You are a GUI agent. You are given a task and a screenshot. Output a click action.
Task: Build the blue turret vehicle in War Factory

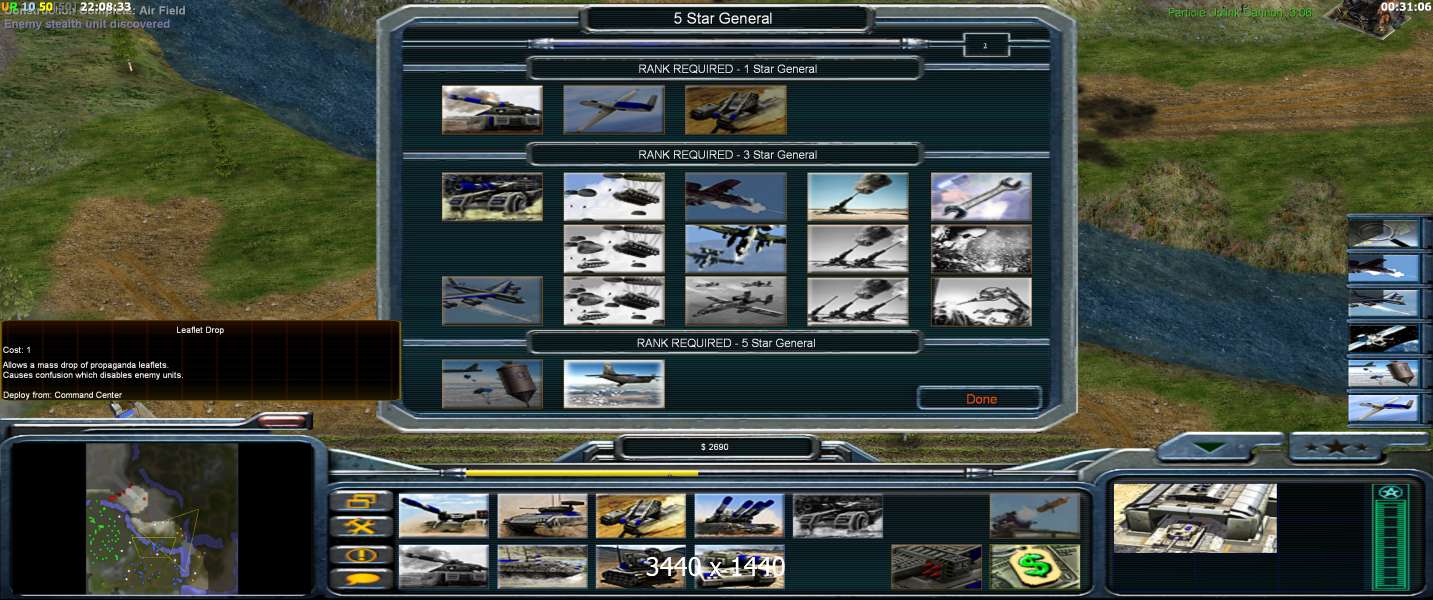pos(444,515)
